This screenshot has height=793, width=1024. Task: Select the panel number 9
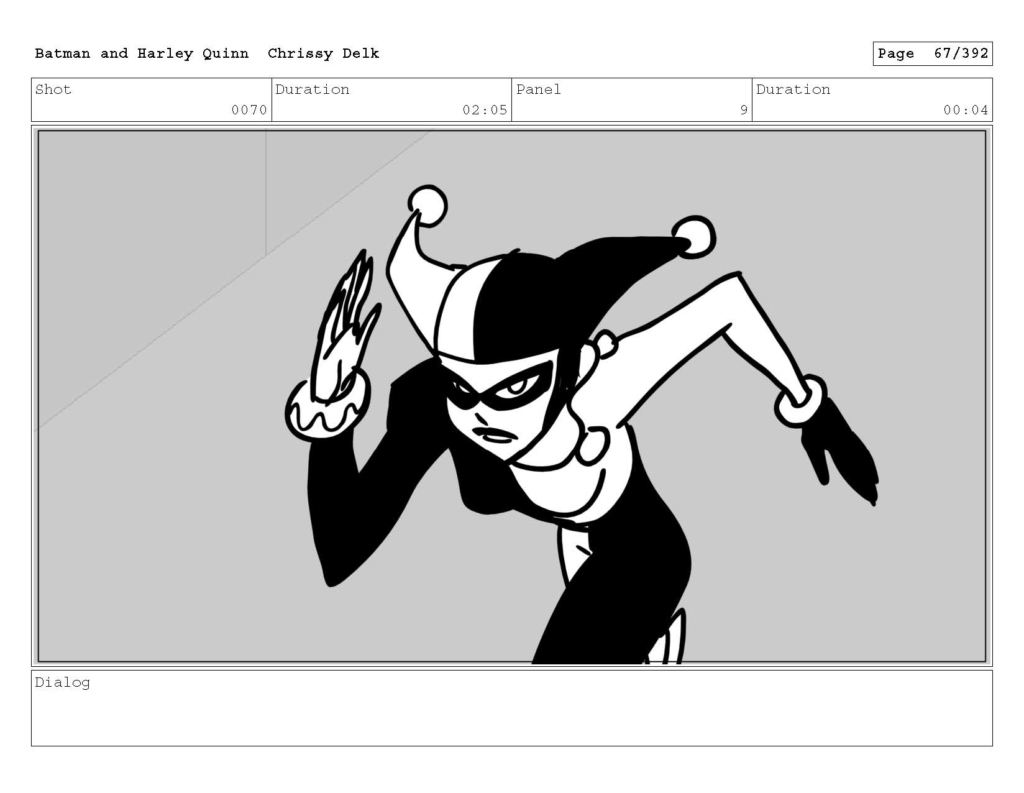pyautogui.click(x=743, y=110)
